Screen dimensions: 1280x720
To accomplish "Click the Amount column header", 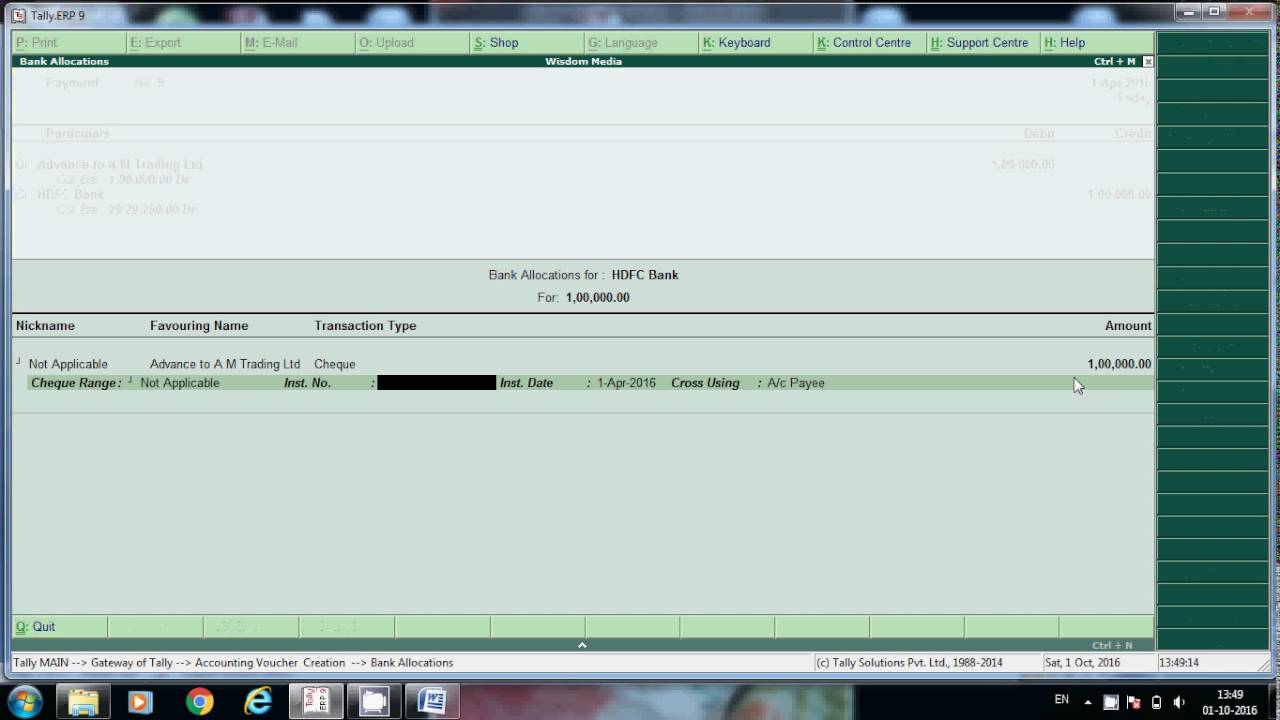I will [1128, 326].
